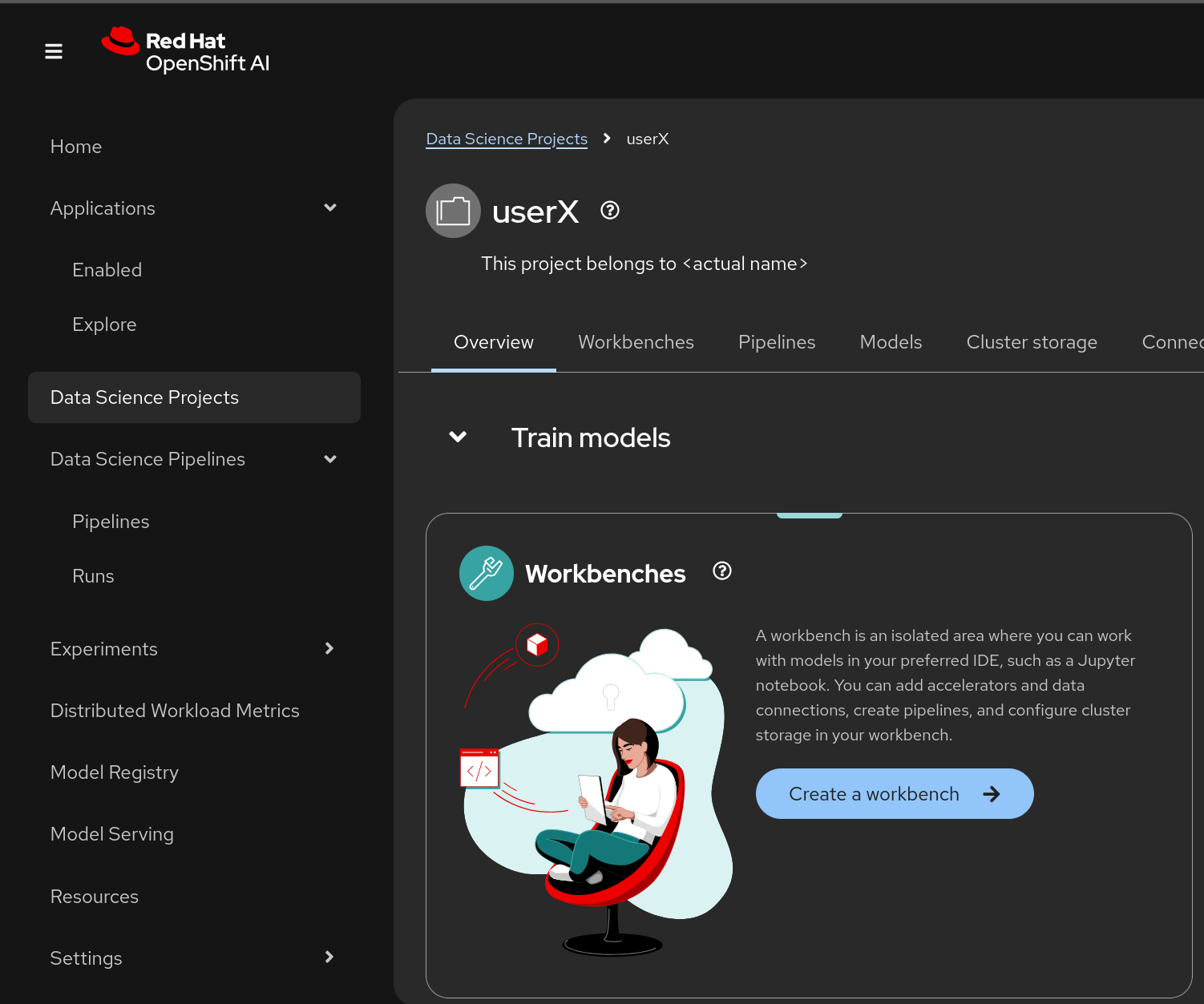Collapse the Data Science Pipelines section
The image size is (1204, 1004).
click(x=329, y=459)
